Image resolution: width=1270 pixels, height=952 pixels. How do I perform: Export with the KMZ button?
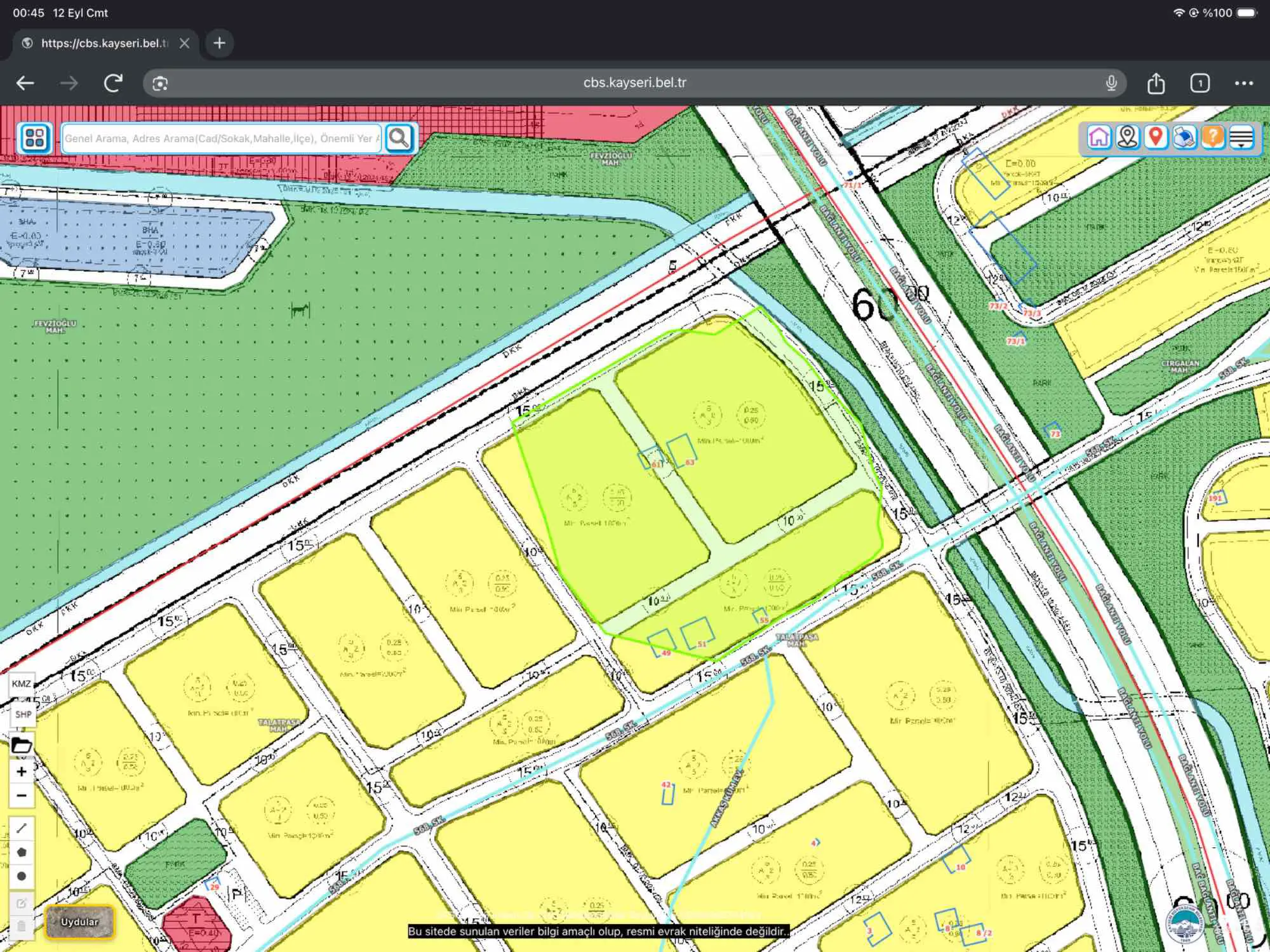pos(22,684)
